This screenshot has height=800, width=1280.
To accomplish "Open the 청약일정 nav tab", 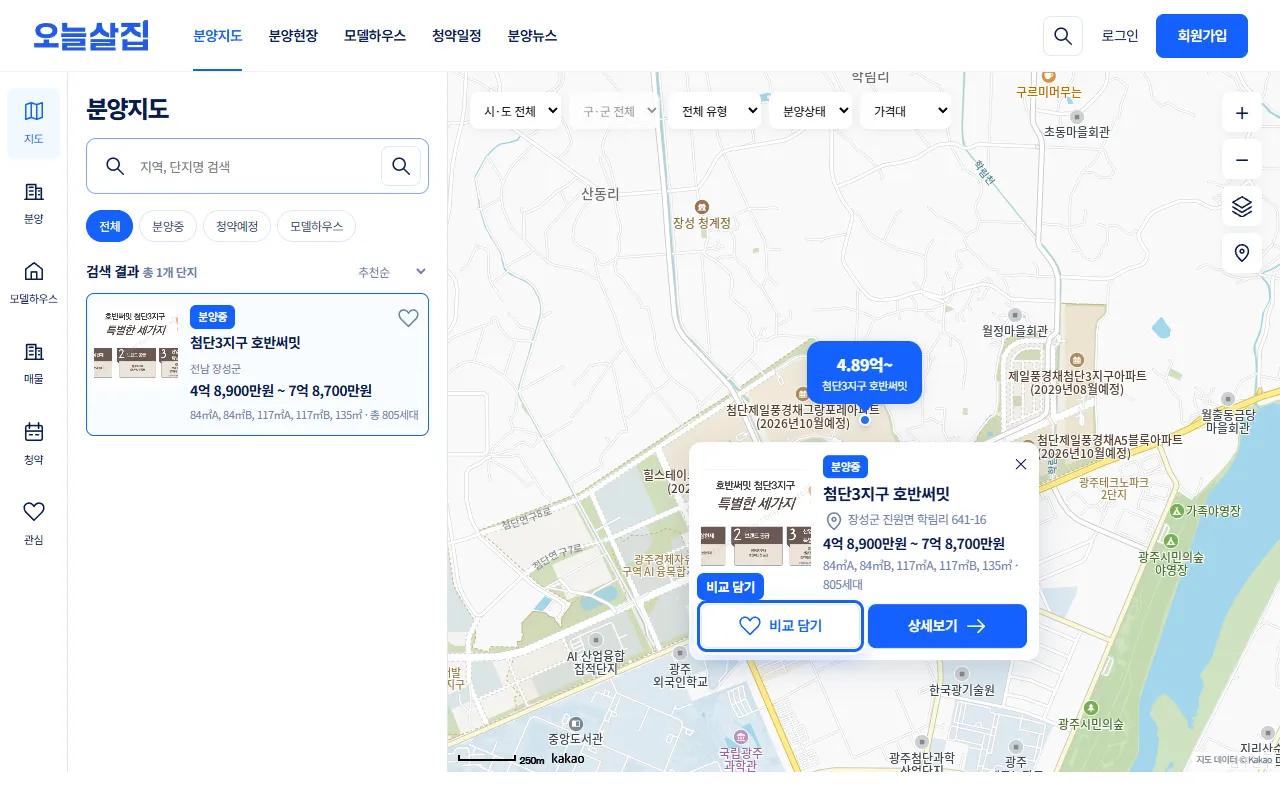I will [x=457, y=36].
